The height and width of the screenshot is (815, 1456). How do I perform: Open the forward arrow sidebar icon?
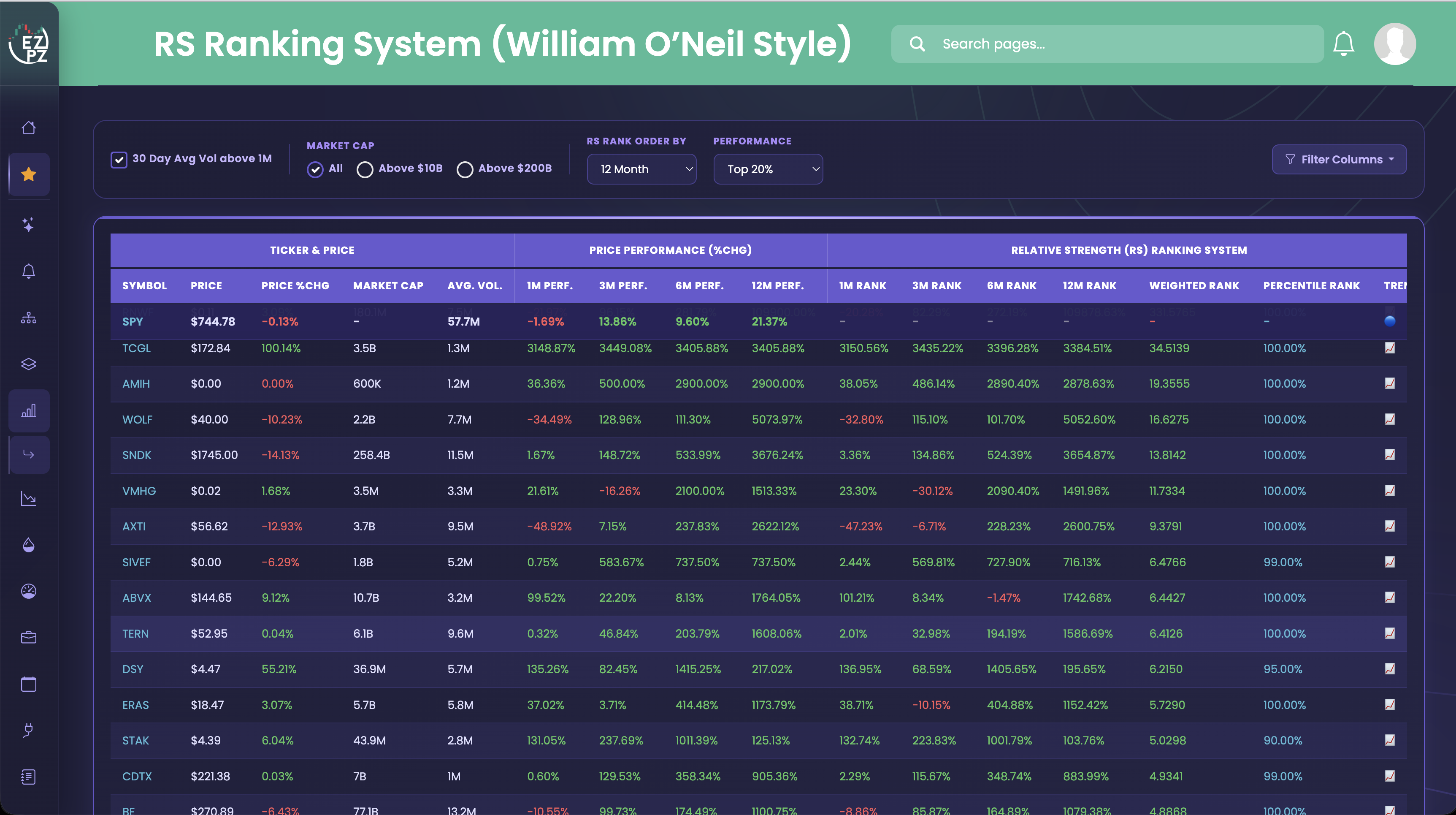coord(29,454)
